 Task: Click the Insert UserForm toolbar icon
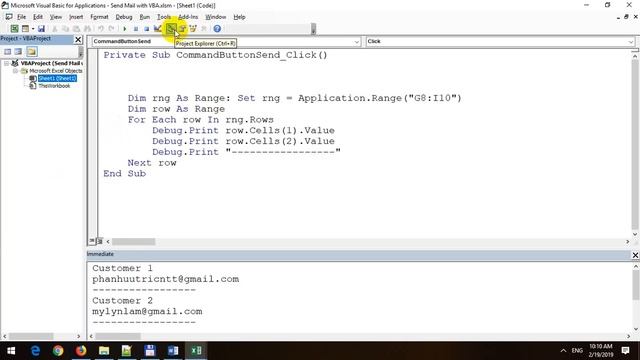[25, 29]
